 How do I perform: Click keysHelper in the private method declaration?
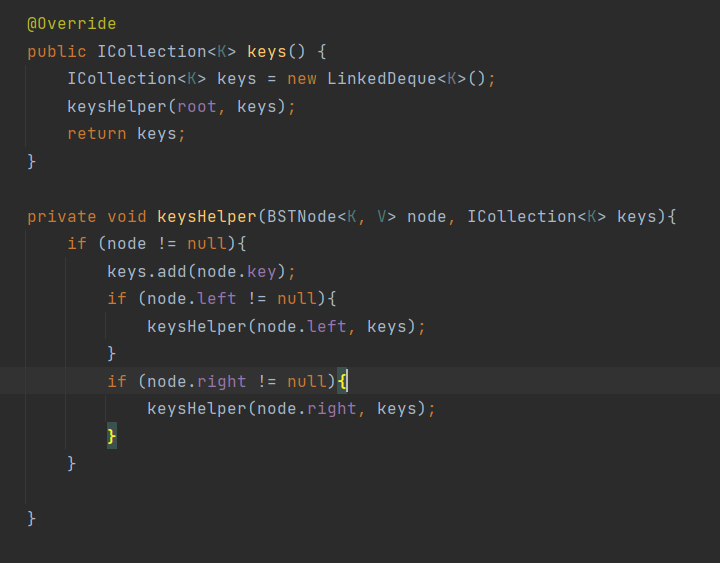[x=206, y=216]
